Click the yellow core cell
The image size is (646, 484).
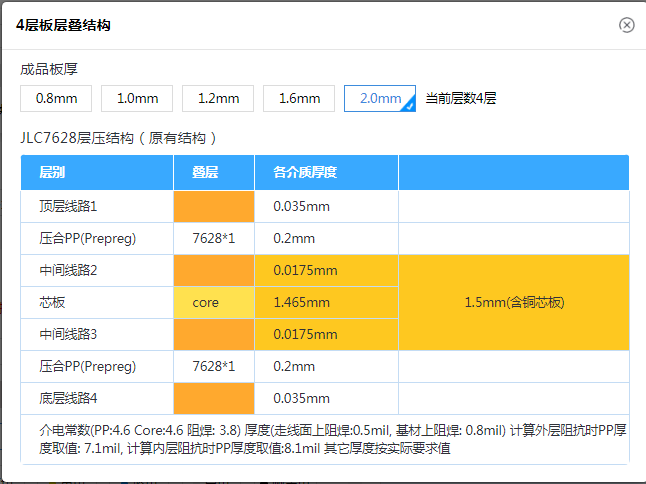(213, 302)
